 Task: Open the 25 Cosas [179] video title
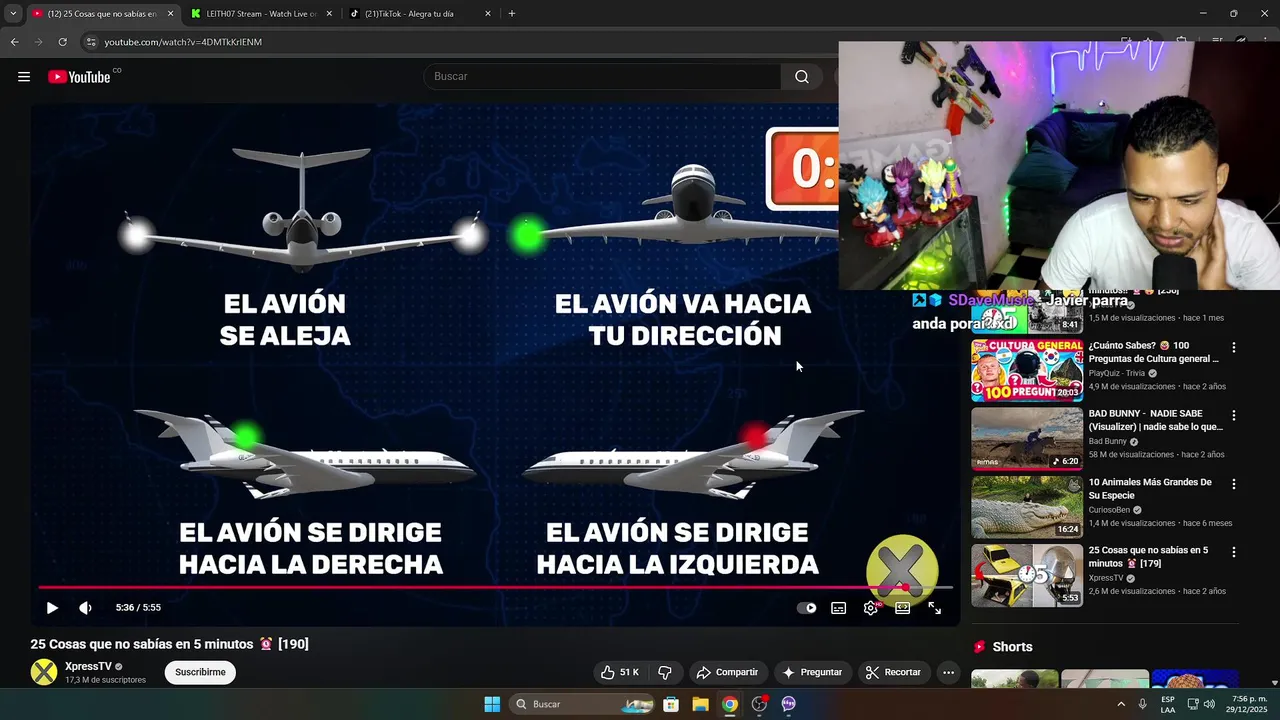click(x=1149, y=556)
